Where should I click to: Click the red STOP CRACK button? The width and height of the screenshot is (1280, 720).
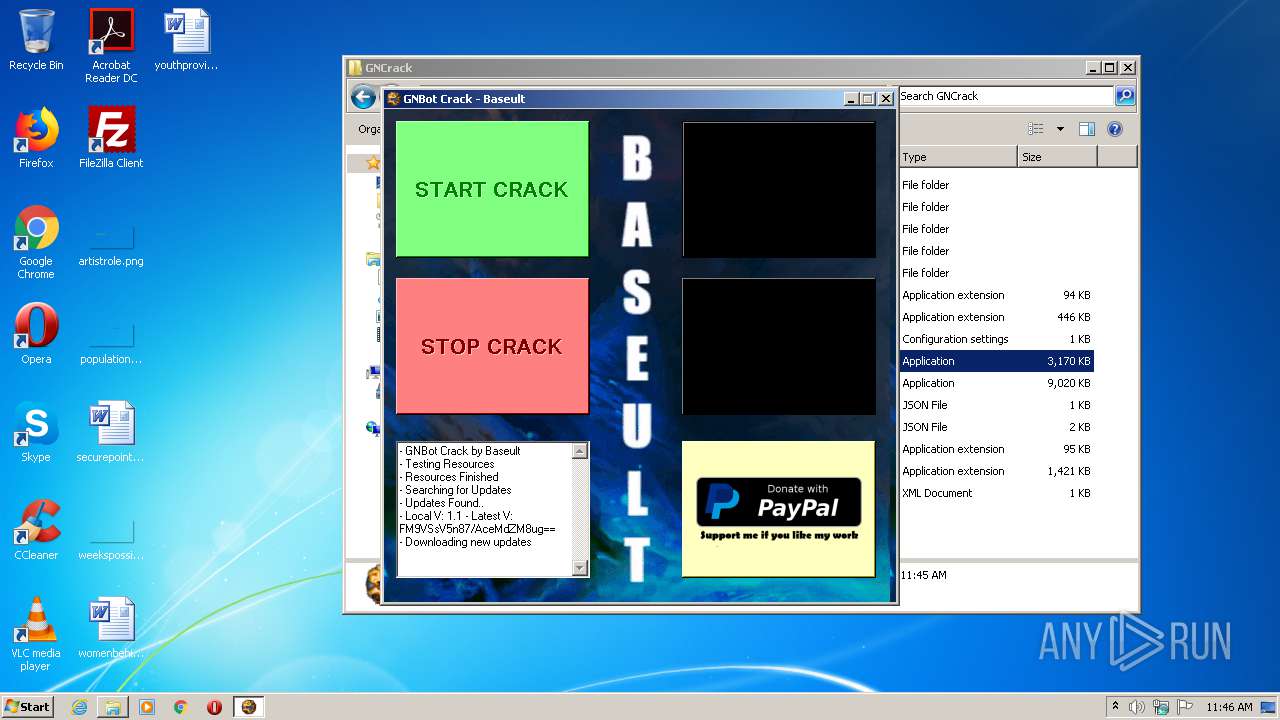click(492, 346)
